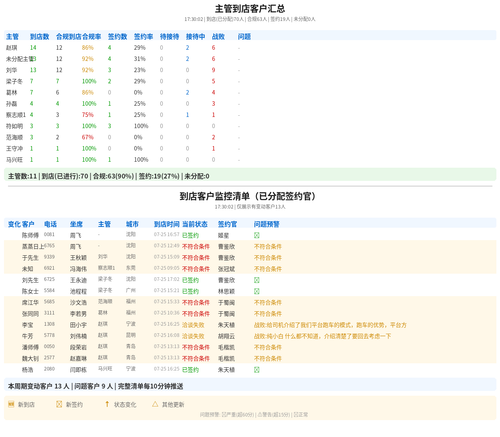Click the 到店数 column header
Screen dimensions: 500x437
pos(39,37)
